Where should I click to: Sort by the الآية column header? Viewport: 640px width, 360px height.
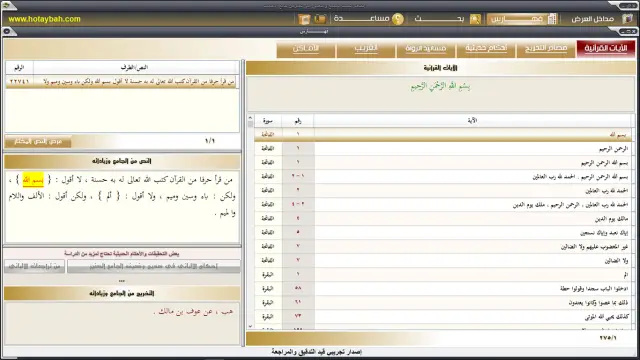point(472,120)
